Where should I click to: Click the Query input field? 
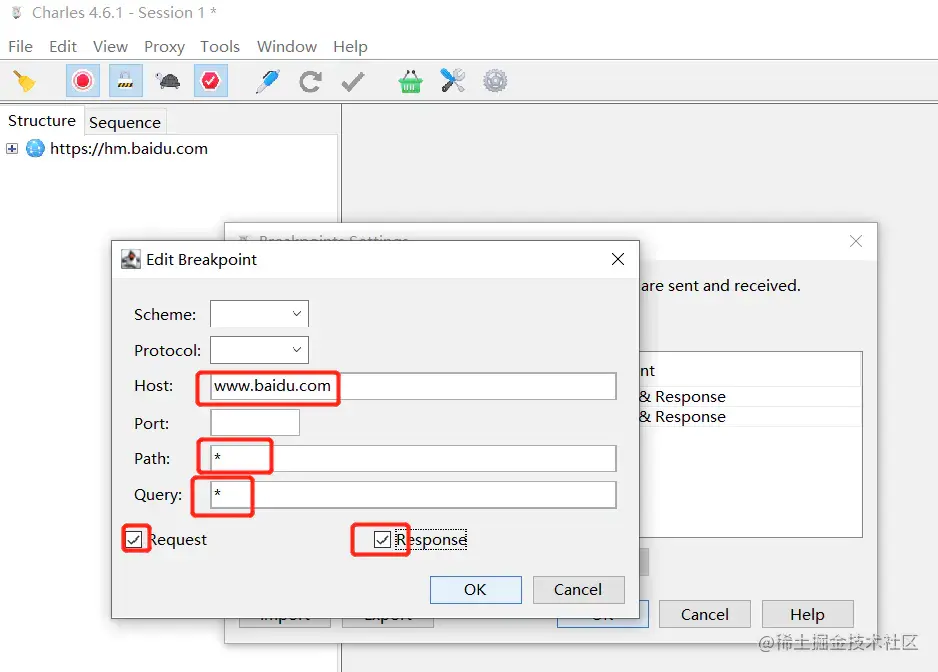click(x=413, y=495)
